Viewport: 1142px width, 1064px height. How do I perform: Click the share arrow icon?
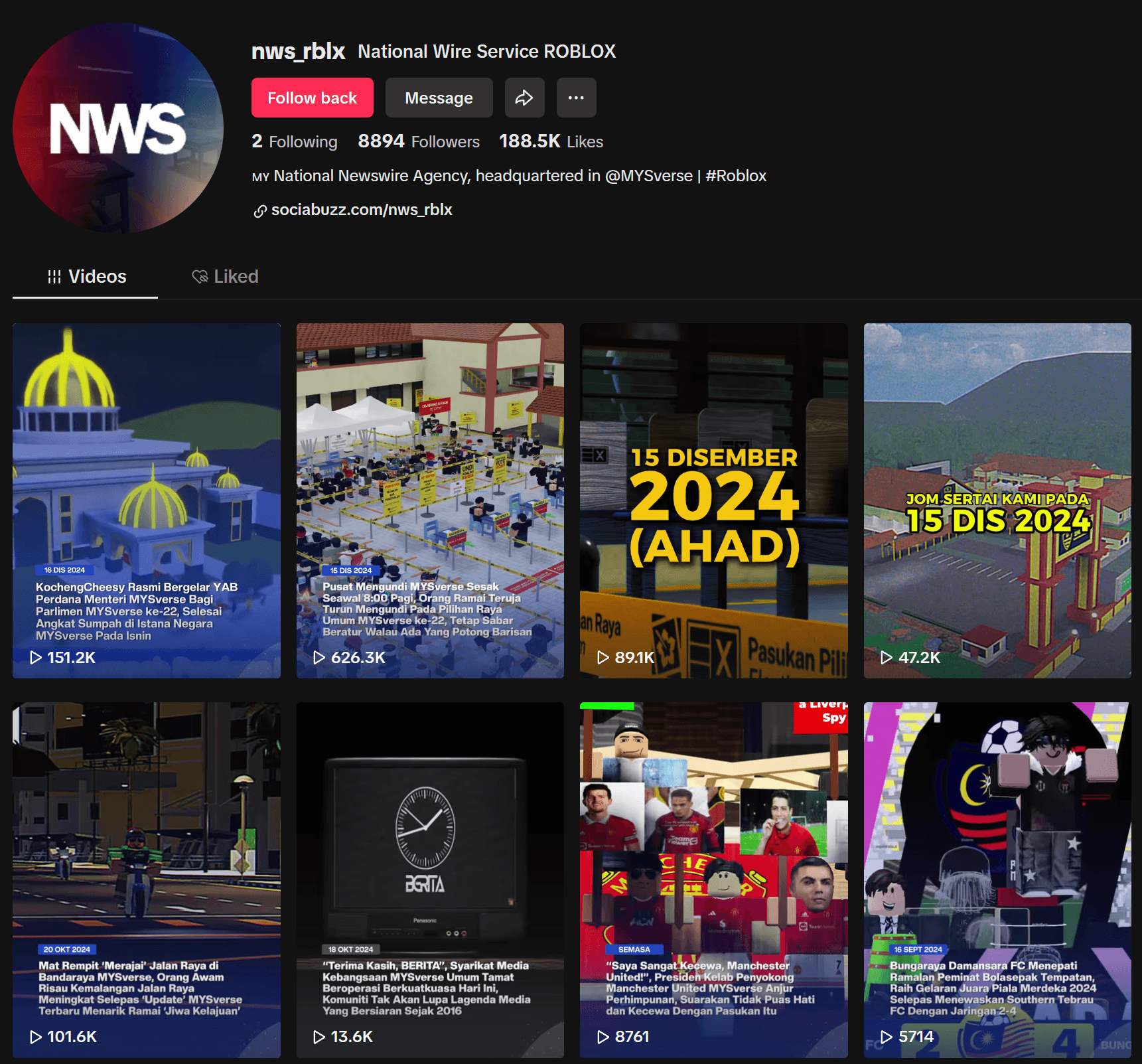tap(524, 98)
